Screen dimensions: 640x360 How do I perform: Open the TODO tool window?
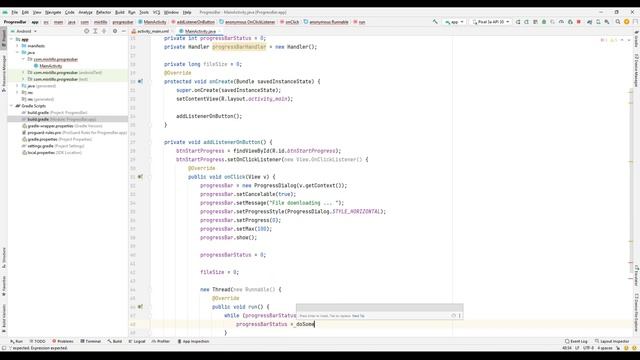tap(37, 341)
